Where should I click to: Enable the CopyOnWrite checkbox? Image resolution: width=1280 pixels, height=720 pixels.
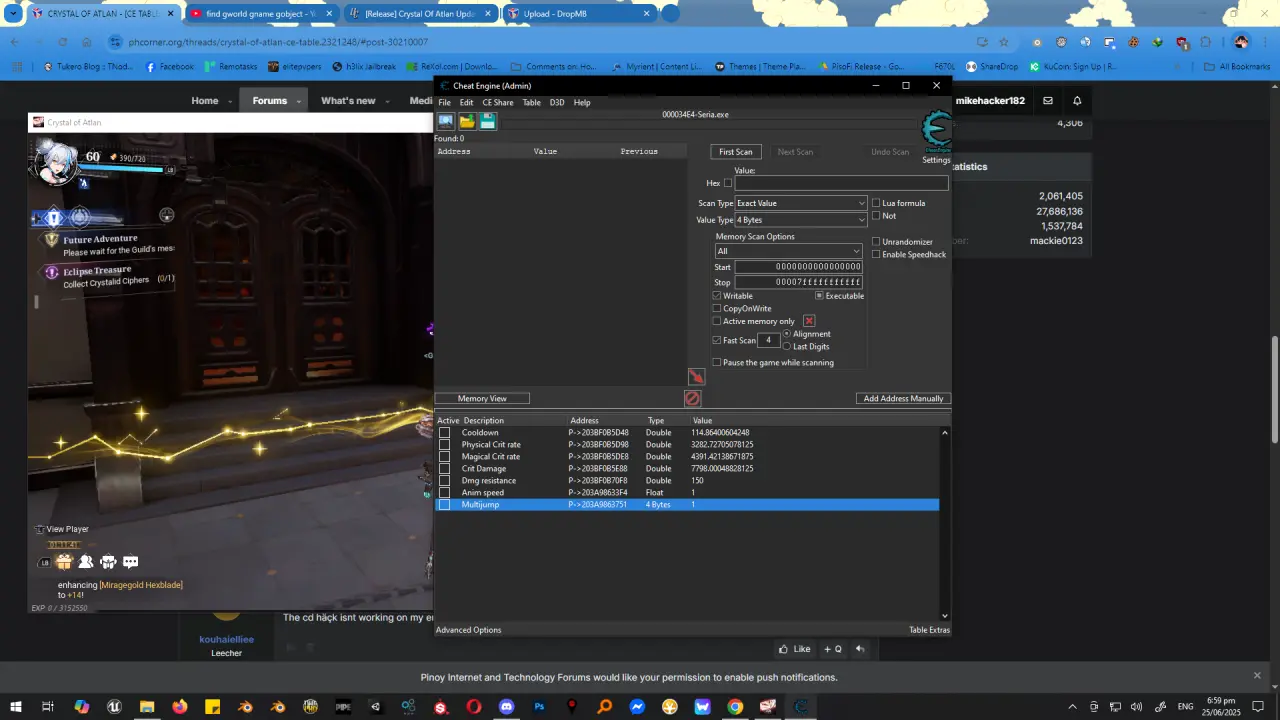(717, 309)
